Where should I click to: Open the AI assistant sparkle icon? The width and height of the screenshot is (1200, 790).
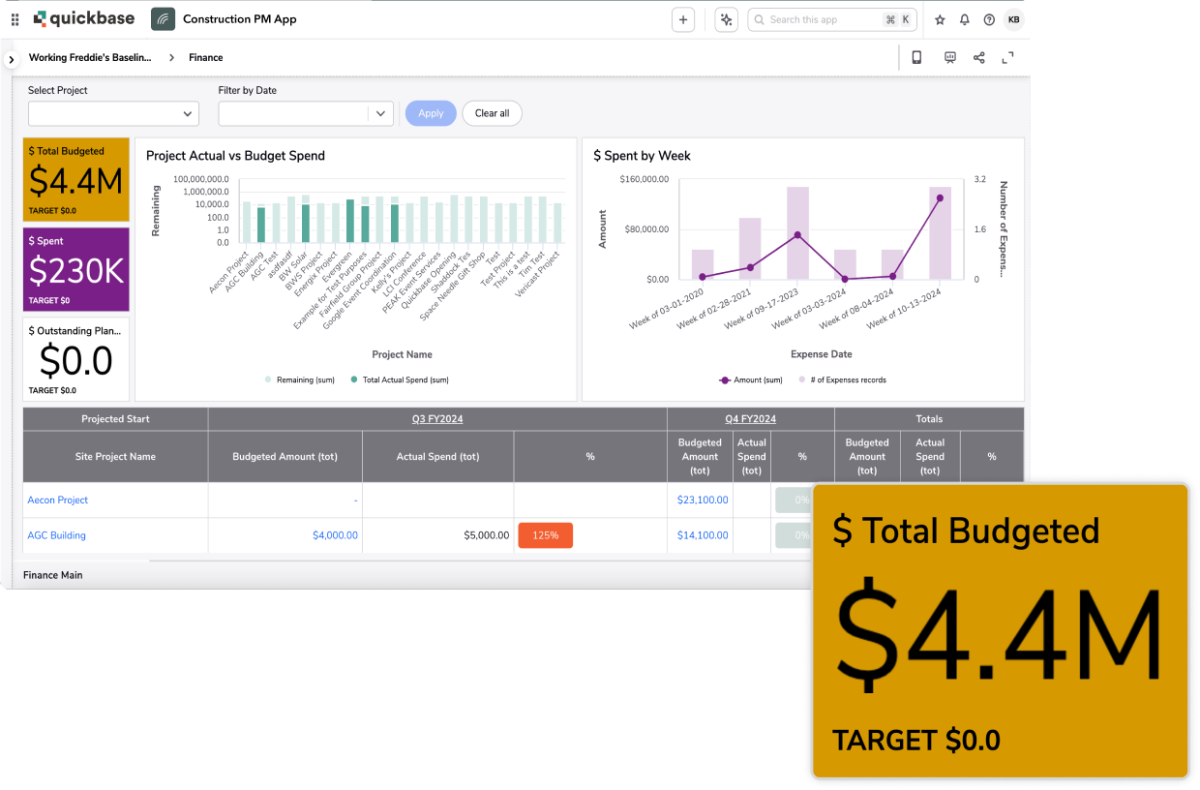click(x=726, y=19)
